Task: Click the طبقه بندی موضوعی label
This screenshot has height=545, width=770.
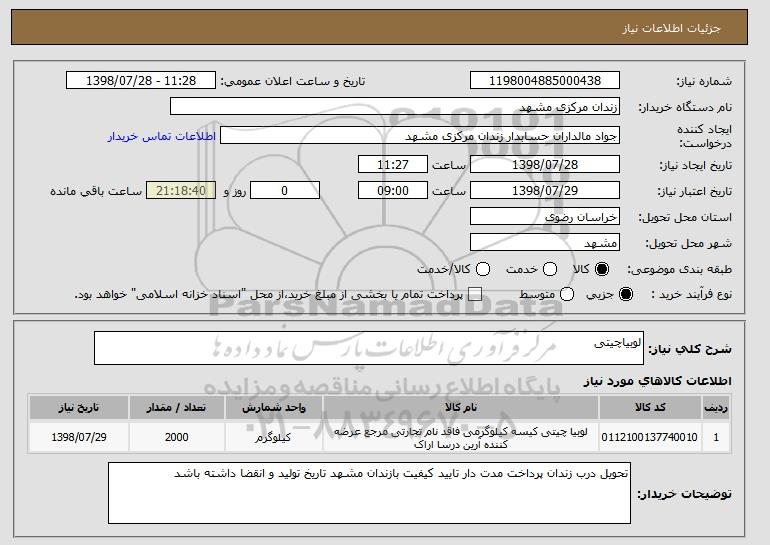Action: click(x=680, y=270)
